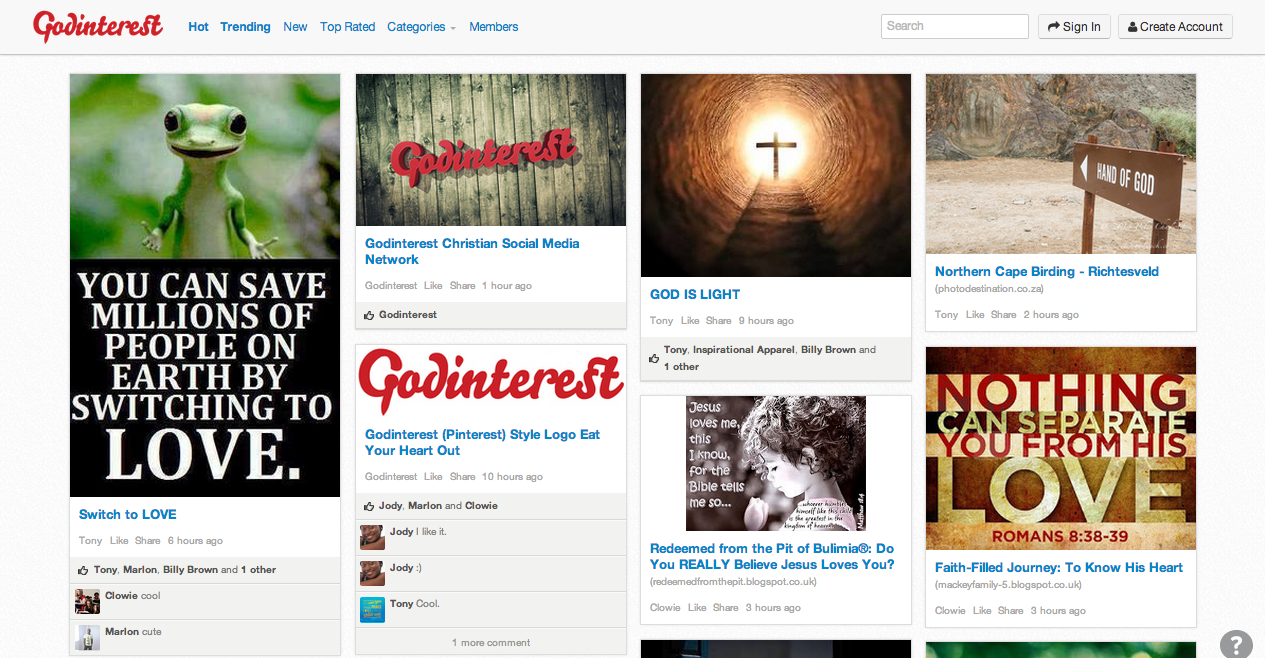Like the 'GOD IS LIGHT' pin
Viewport: 1265px width, 658px height.
pos(690,321)
